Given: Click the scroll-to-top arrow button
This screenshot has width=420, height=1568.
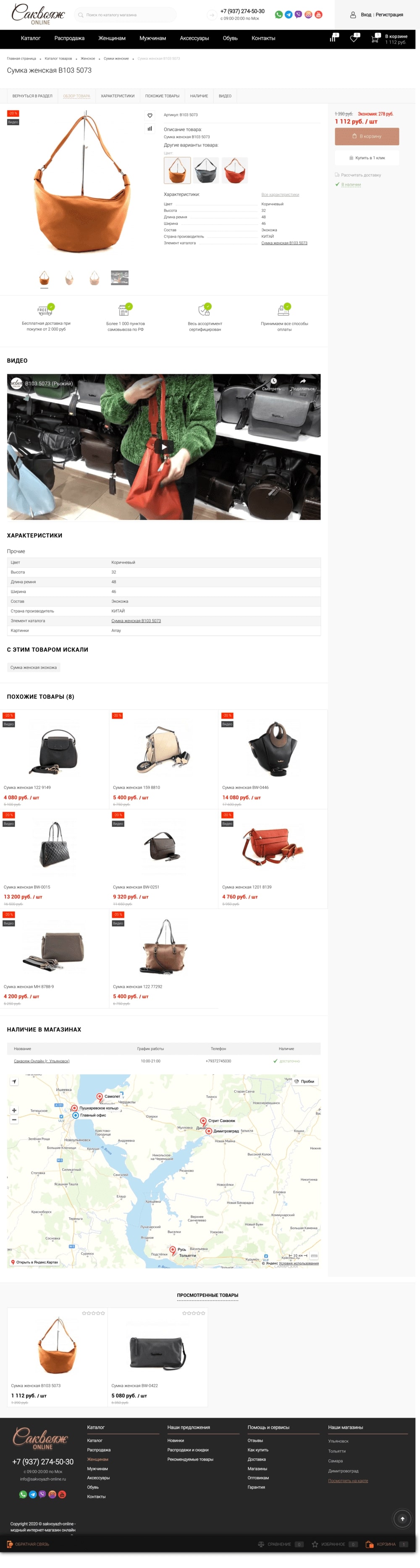Looking at the screenshot, I should tap(402, 1519).
